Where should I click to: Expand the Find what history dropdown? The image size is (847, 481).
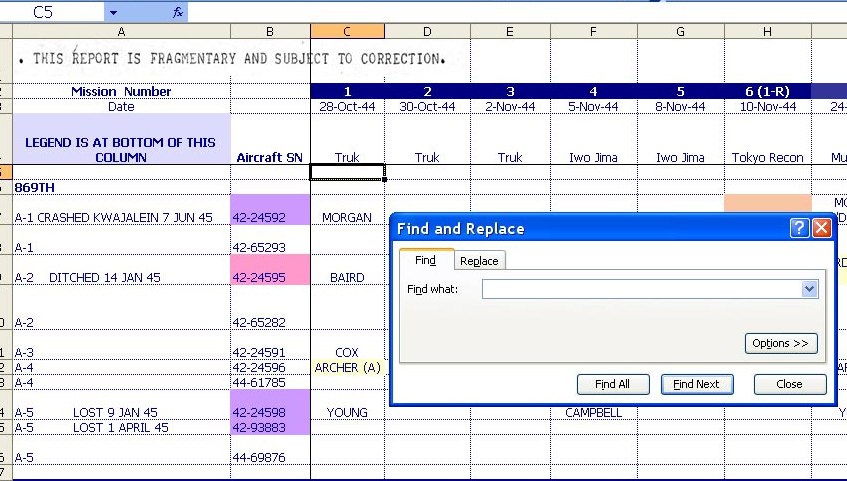click(x=809, y=289)
